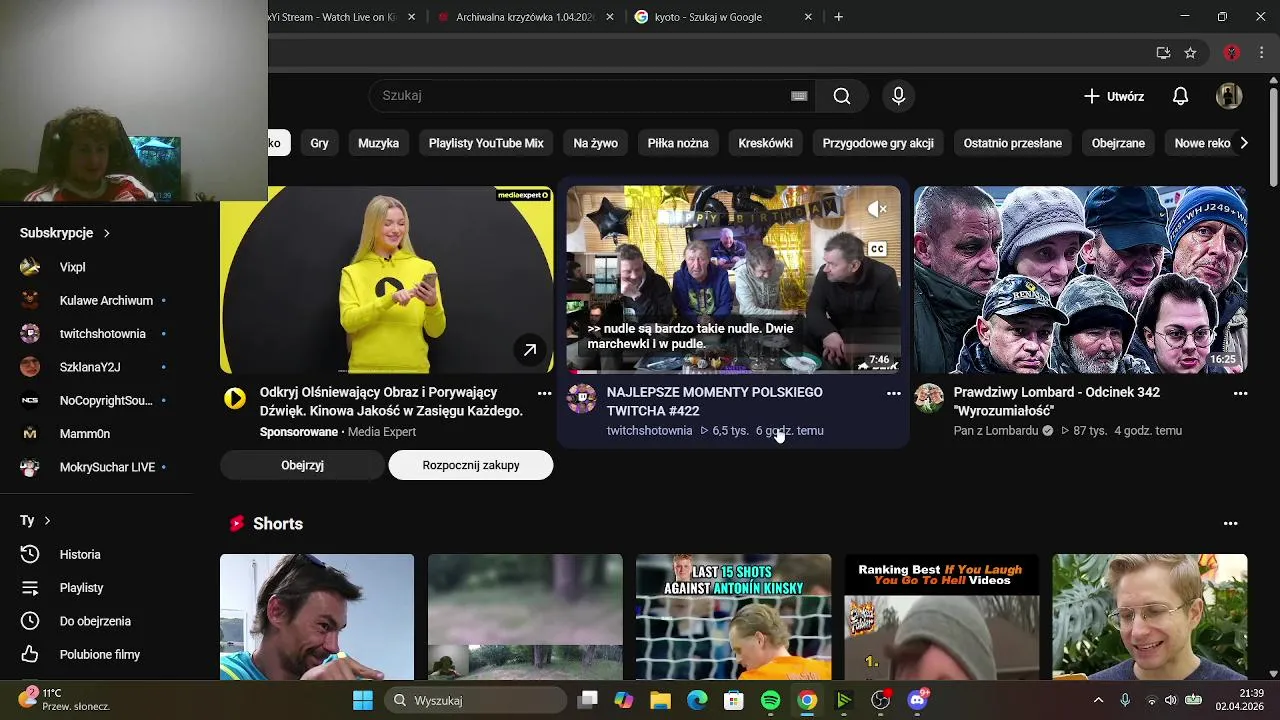The width and height of the screenshot is (1280, 720).
Task: Bookmark this page with star icon
Action: click(x=1190, y=53)
